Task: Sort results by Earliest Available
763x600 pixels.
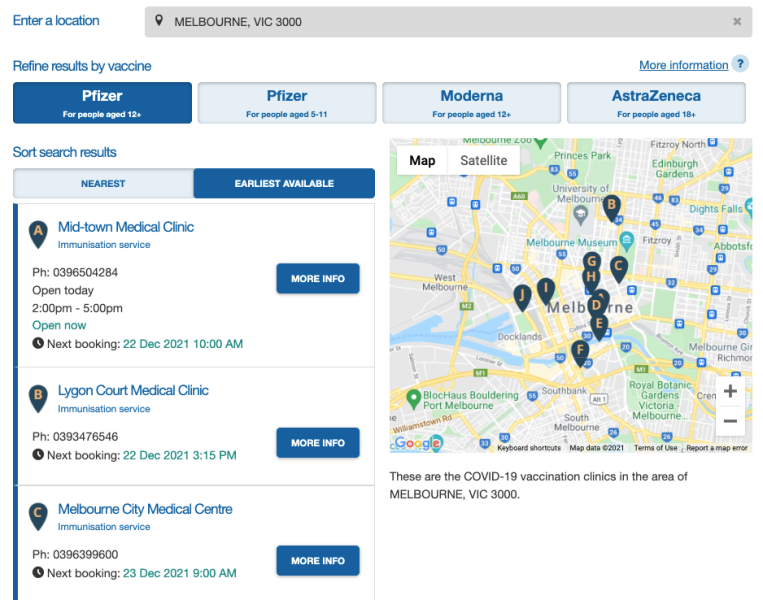Action: 284,184
